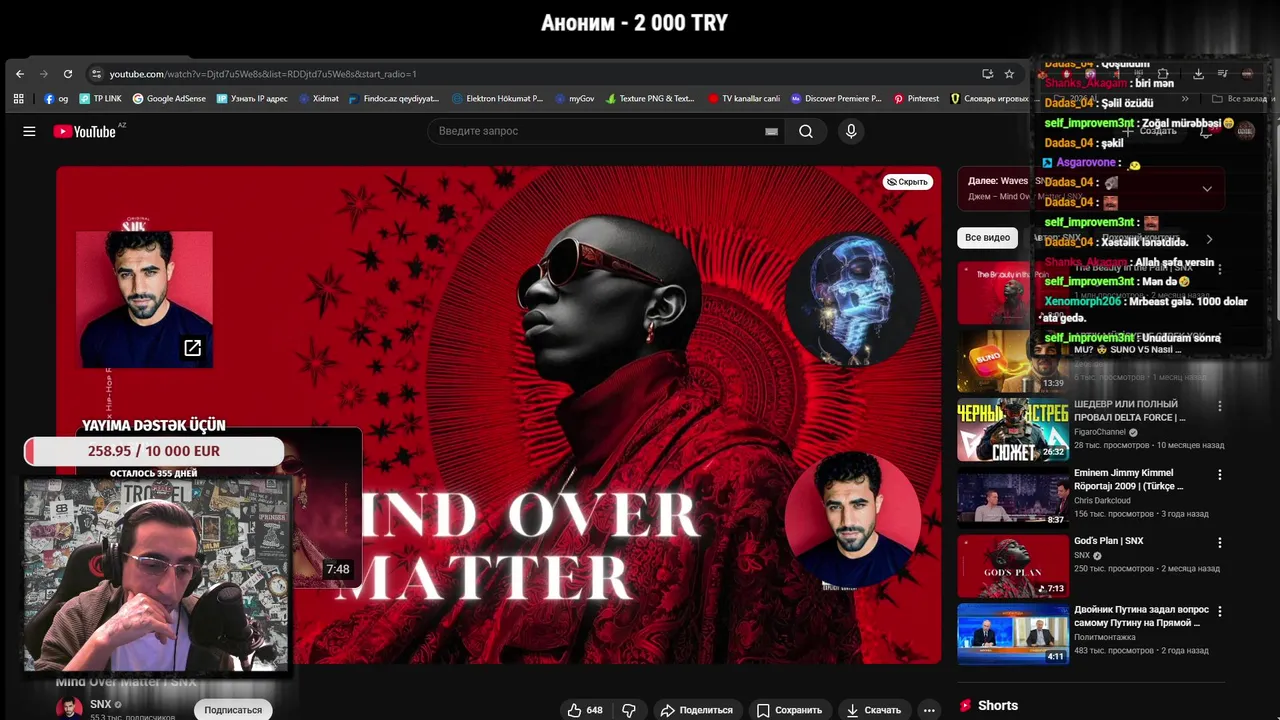The width and height of the screenshot is (1280, 720).
Task: Open the myGov bookmark
Action: (574, 99)
